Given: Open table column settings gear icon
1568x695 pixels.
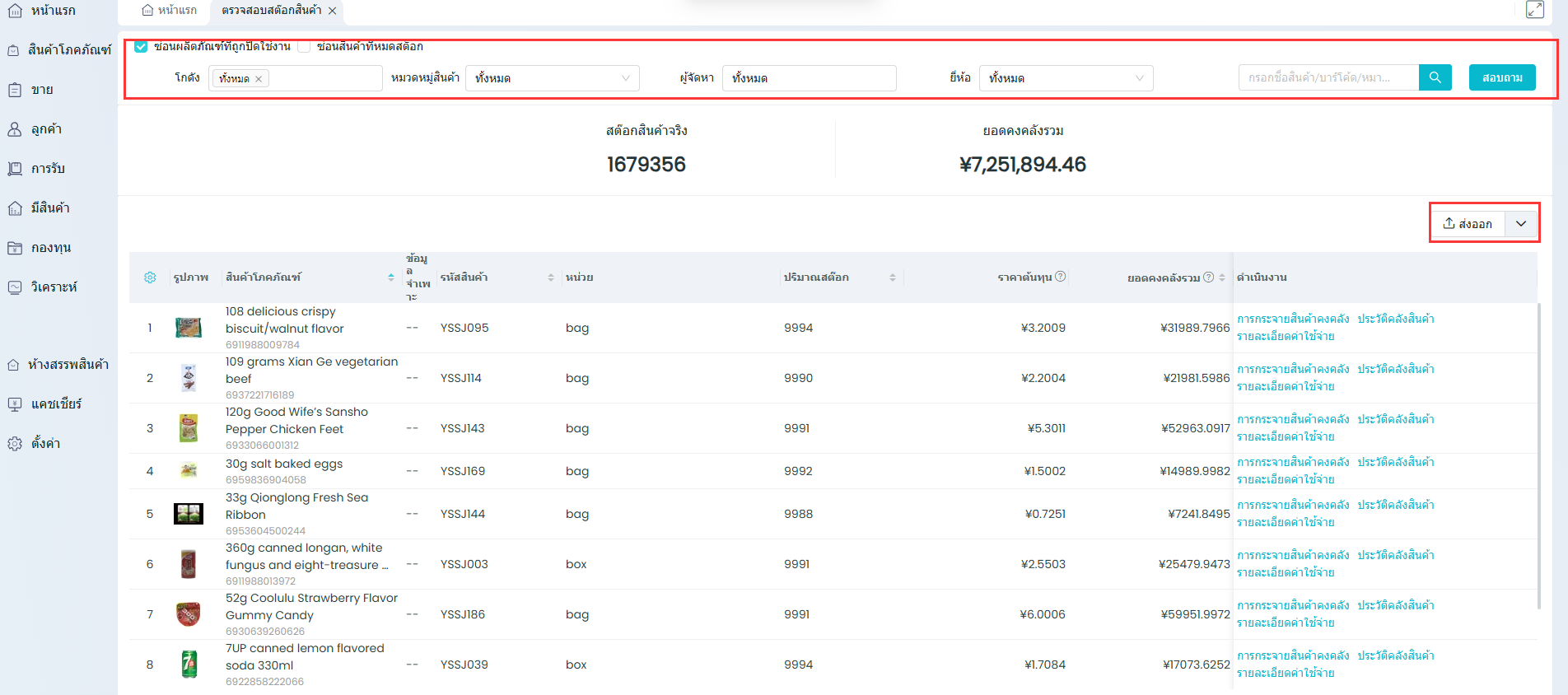Looking at the screenshot, I should point(150,278).
